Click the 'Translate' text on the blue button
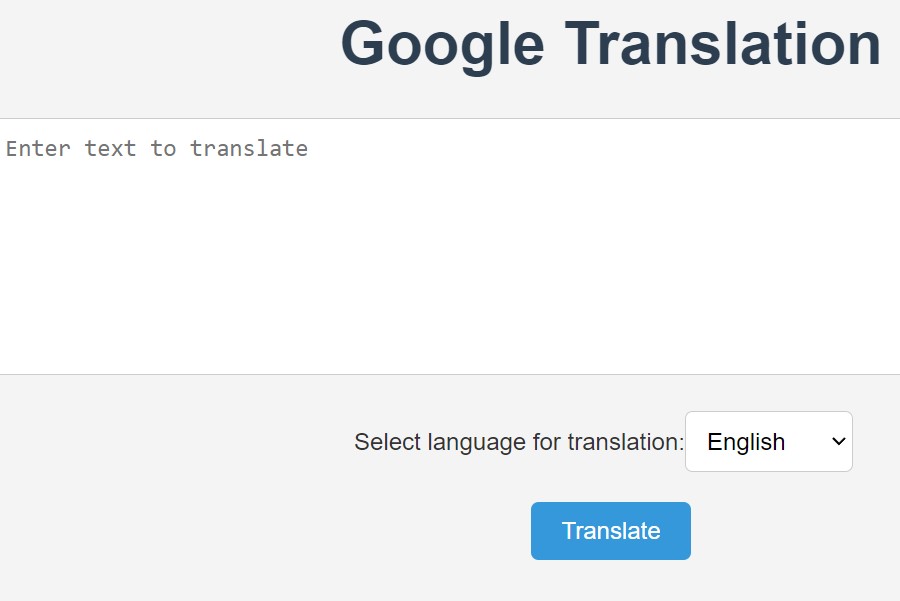The width and height of the screenshot is (900, 601). click(x=611, y=531)
